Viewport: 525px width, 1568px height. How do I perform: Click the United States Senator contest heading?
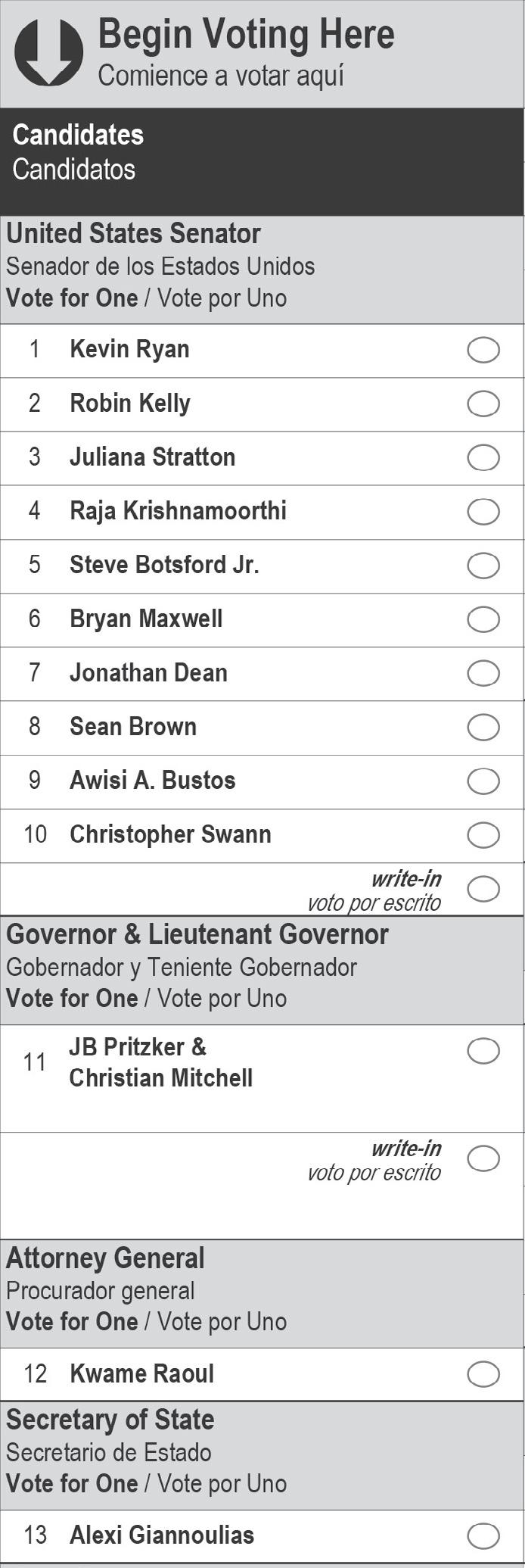point(134,234)
